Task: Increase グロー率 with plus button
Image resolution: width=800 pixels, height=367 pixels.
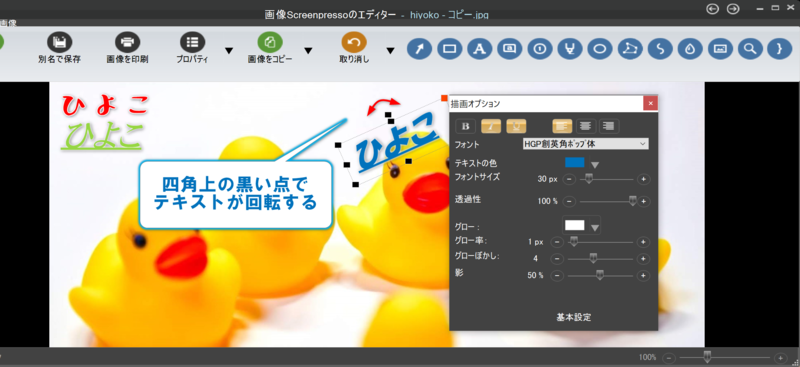Action: [644, 242]
